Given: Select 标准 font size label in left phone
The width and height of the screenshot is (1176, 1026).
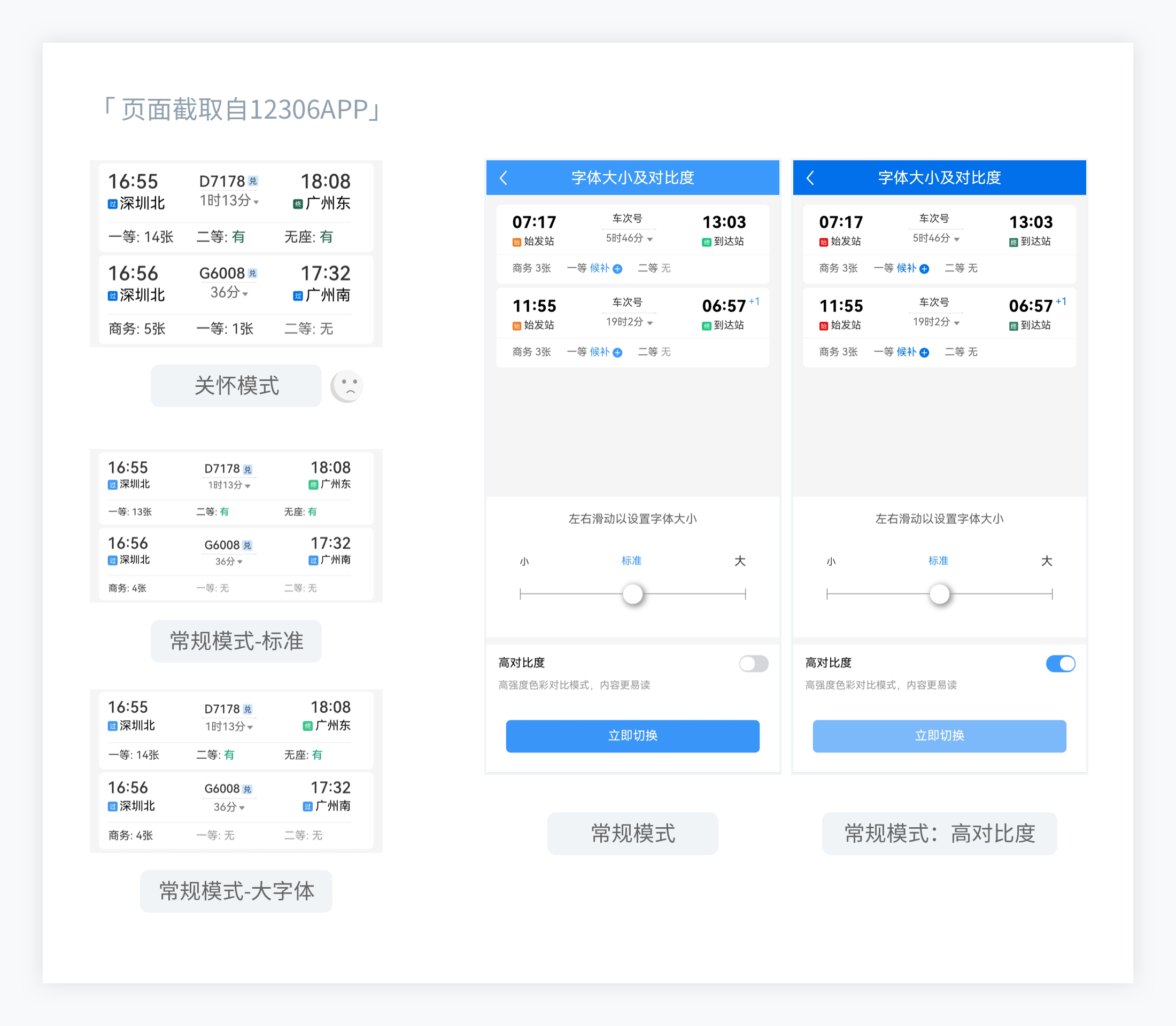Looking at the screenshot, I should click(x=631, y=561).
